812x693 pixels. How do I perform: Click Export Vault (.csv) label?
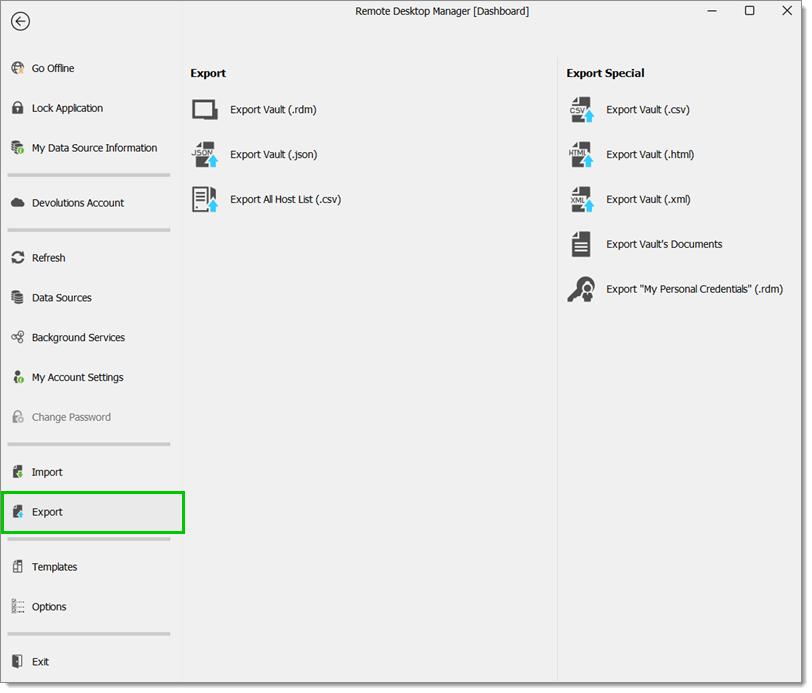[648, 110]
